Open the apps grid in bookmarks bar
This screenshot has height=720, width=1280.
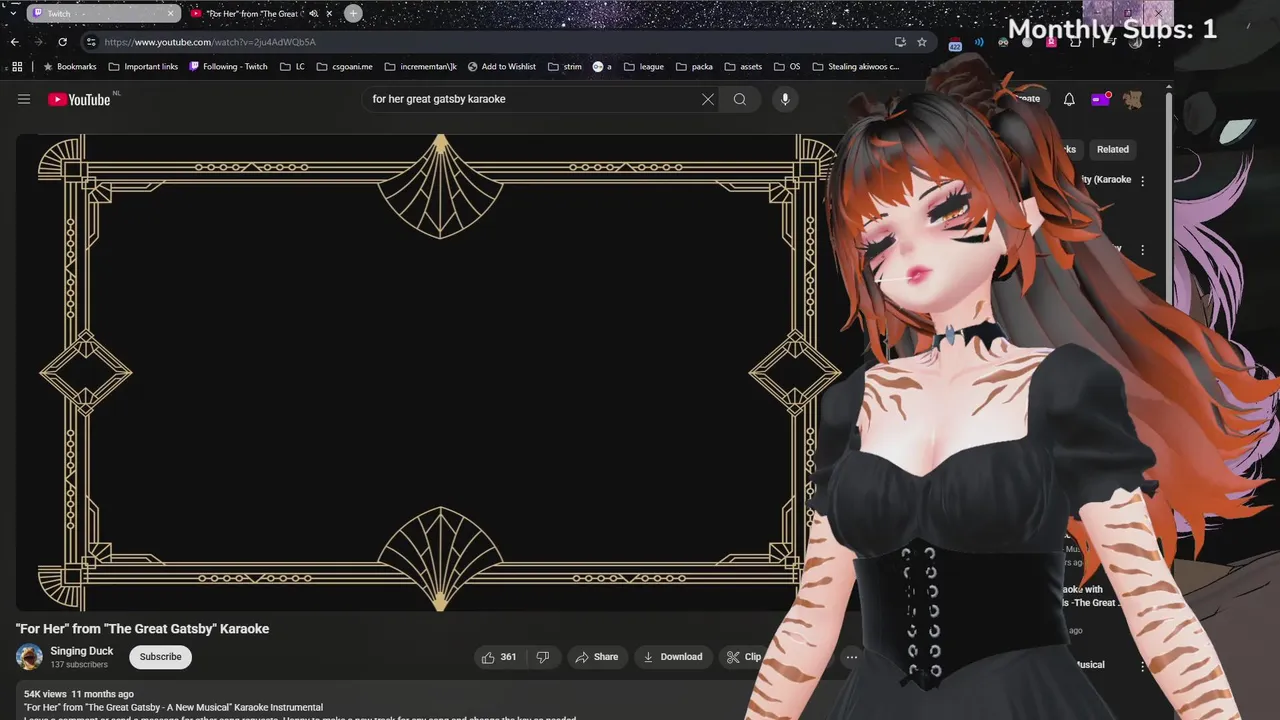click(x=17, y=67)
